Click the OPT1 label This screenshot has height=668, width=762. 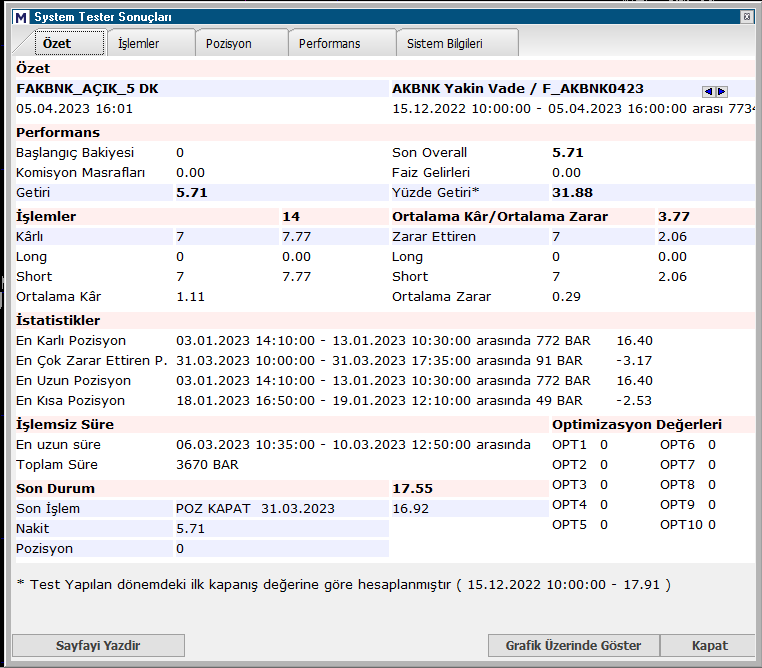(x=569, y=445)
